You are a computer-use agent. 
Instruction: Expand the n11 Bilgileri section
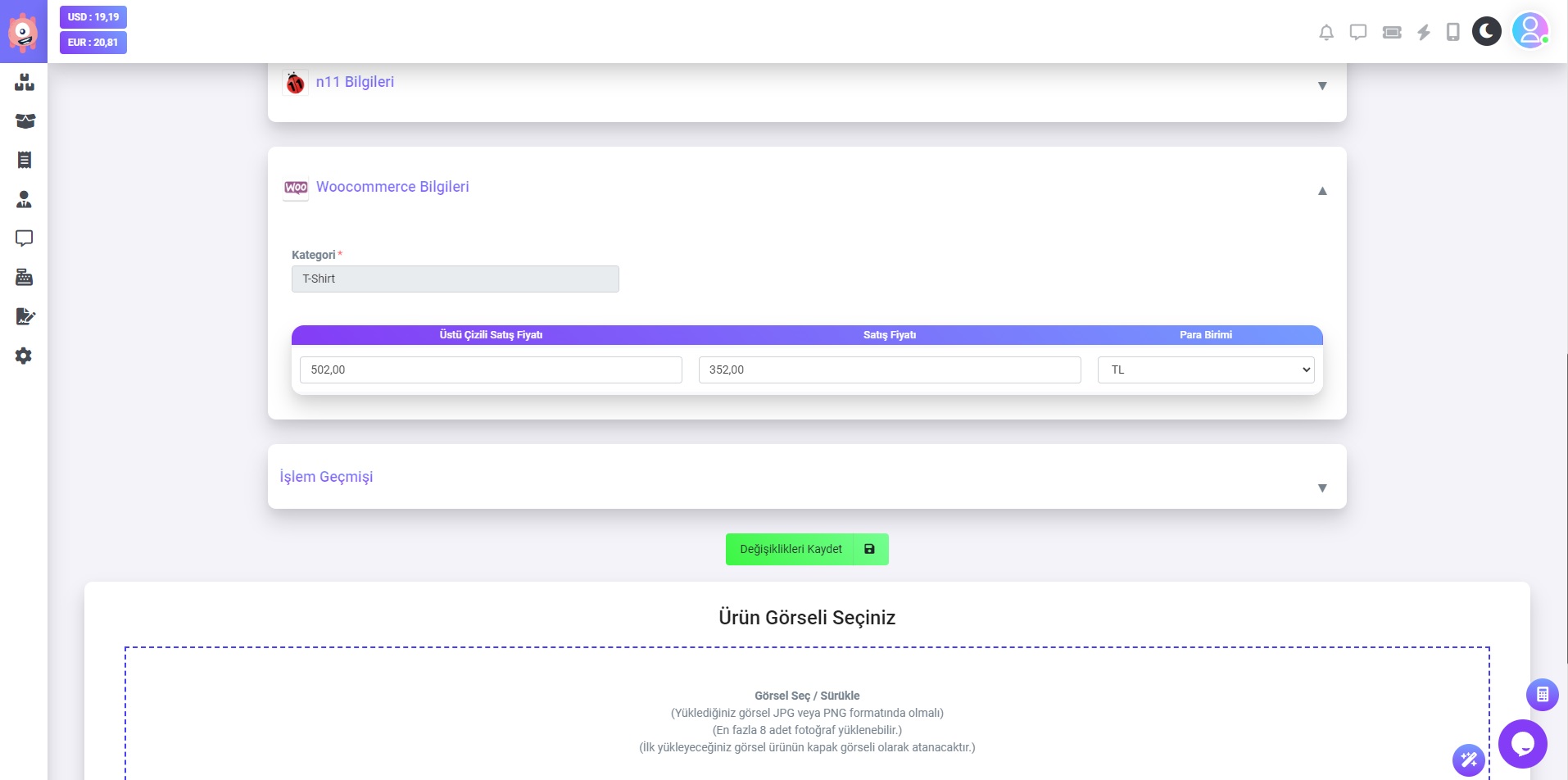point(1321,86)
